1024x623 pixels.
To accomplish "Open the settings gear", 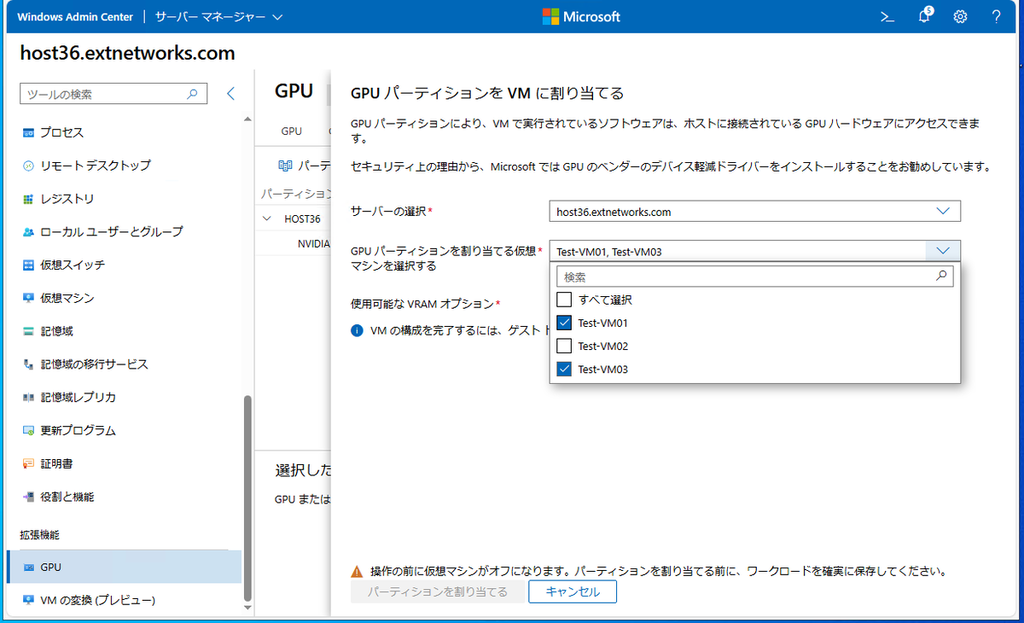I will (x=960, y=17).
